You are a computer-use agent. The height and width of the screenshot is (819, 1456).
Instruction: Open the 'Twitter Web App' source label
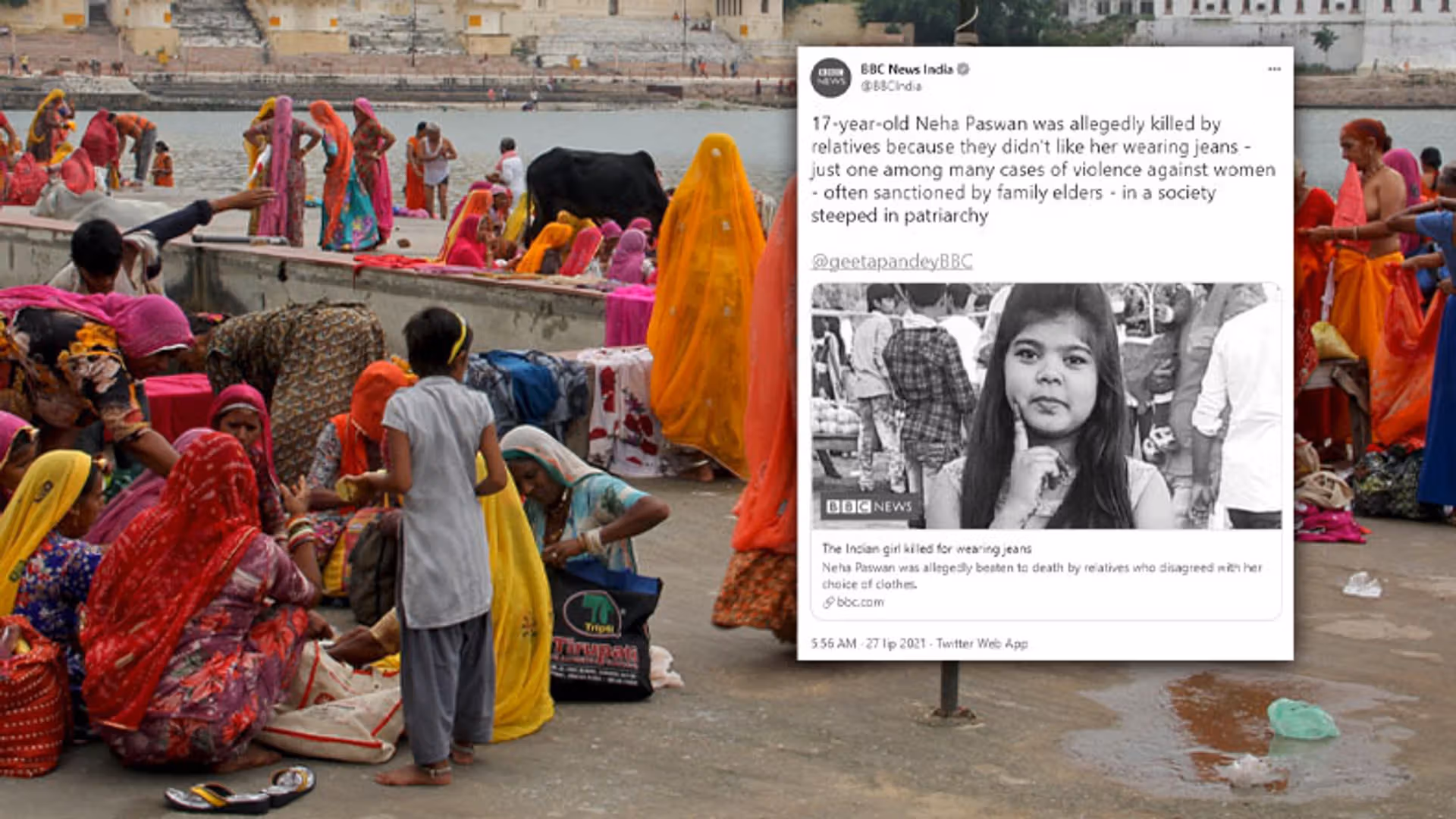pos(982,644)
